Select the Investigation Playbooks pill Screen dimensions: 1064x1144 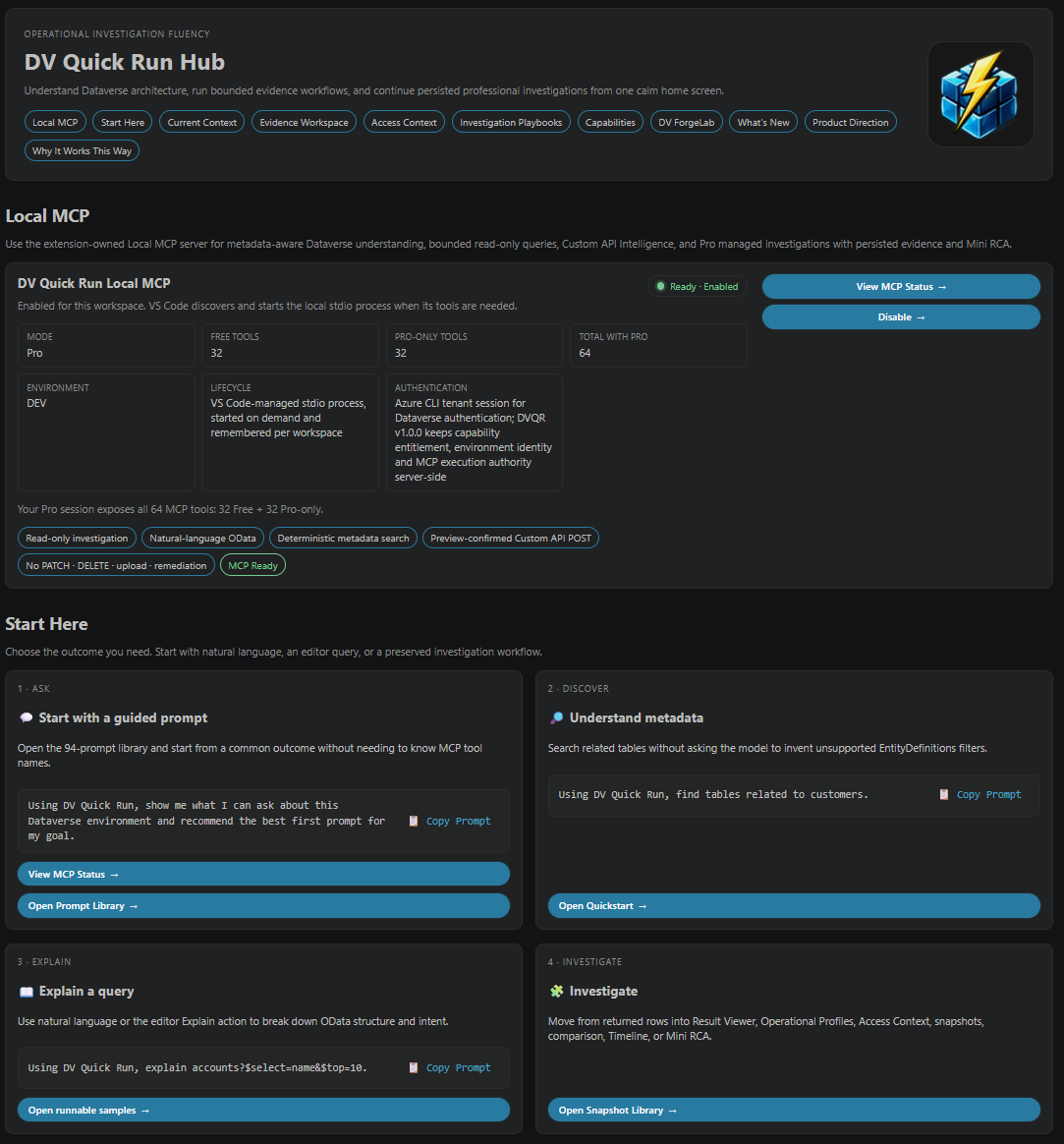(511, 123)
